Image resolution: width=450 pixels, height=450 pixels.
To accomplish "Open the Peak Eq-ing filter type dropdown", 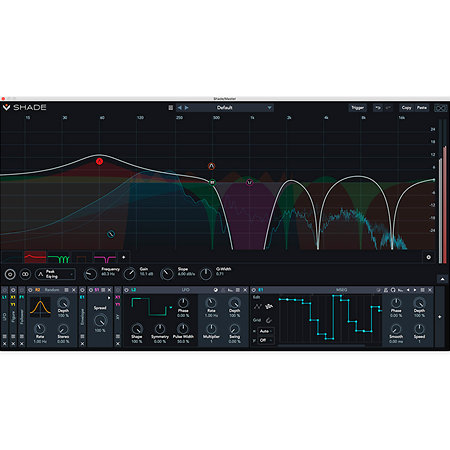I will [x=55, y=274].
